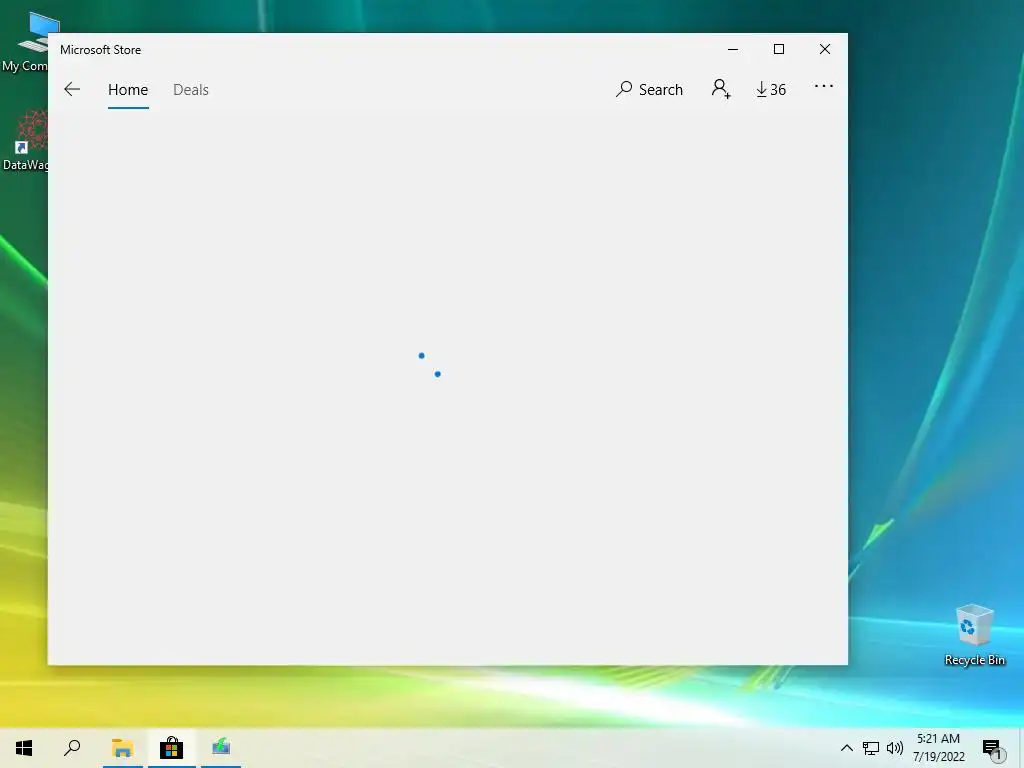
Task: Select the My Computer desktop icon
Action: [25, 43]
